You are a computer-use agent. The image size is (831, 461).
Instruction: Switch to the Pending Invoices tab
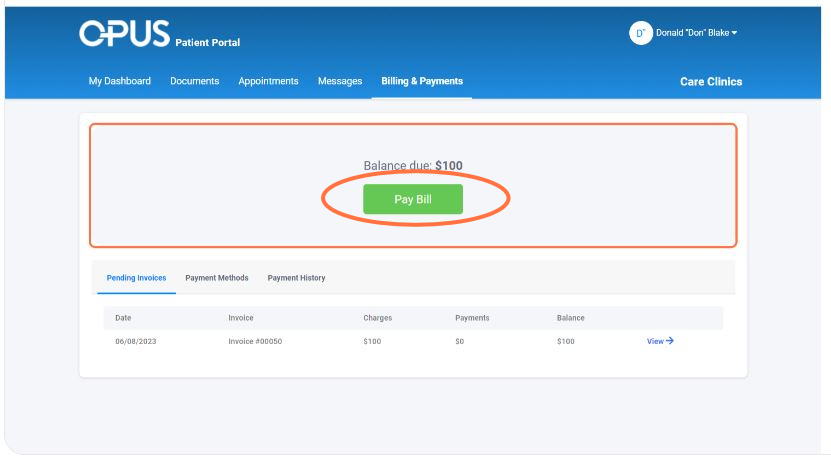(x=136, y=278)
